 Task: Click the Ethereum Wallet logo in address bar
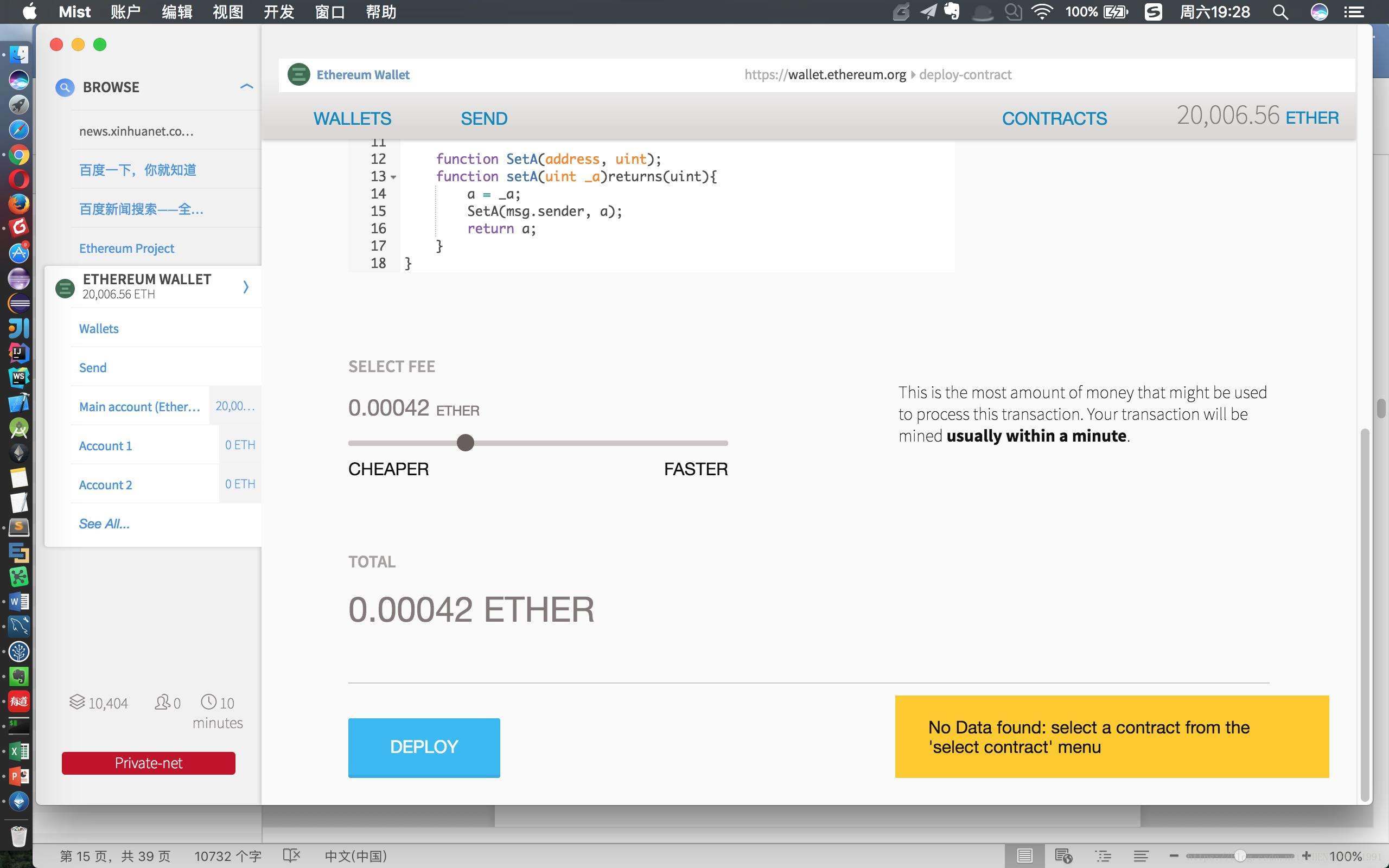(x=298, y=75)
